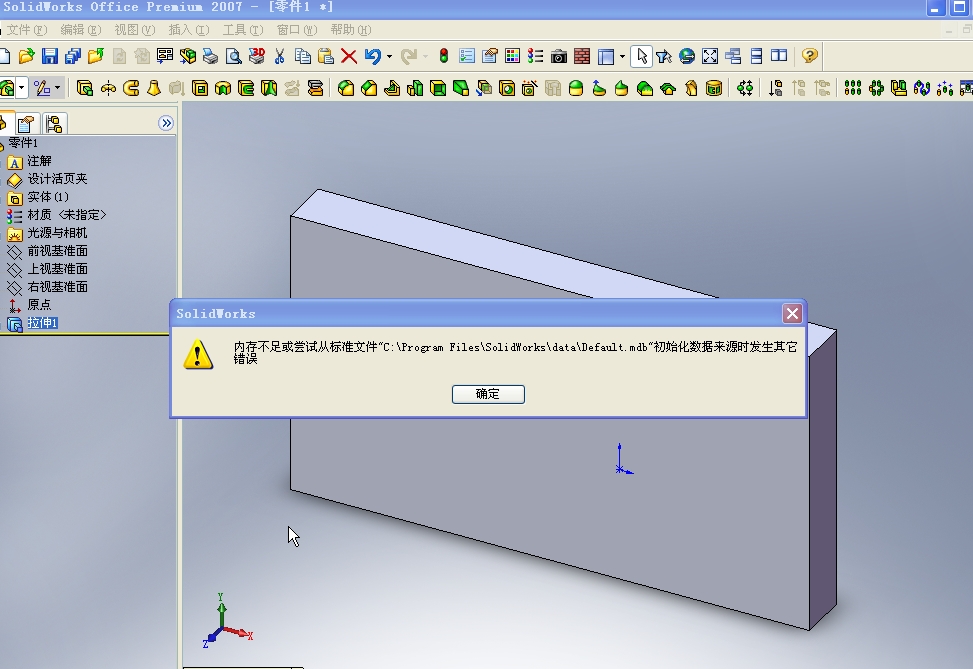Switch to the ConfigurationManager tab
This screenshot has height=669, width=973.
coord(54,124)
